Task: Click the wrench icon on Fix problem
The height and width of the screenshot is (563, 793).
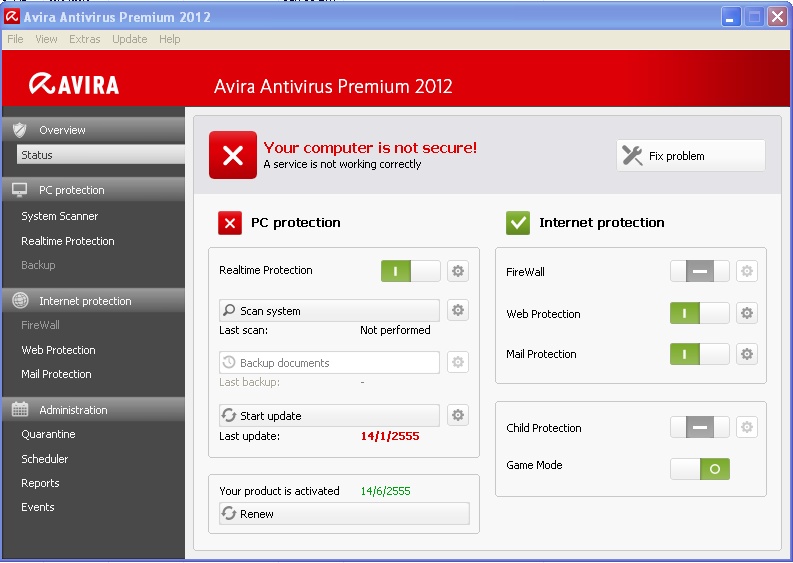Action: pyautogui.click(x=632, y=156)
